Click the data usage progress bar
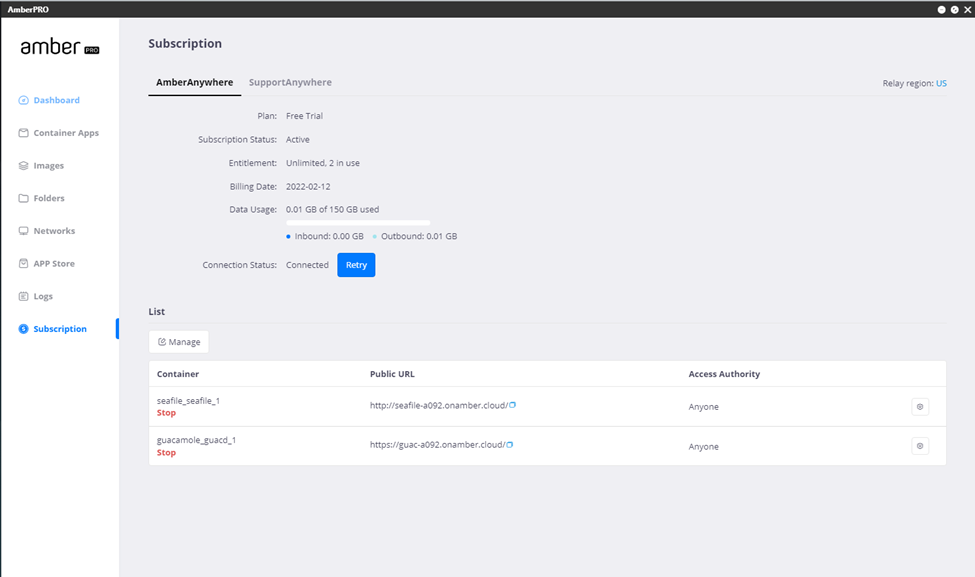The height and width of the screenshot is (577, 975). pos(358,223)
